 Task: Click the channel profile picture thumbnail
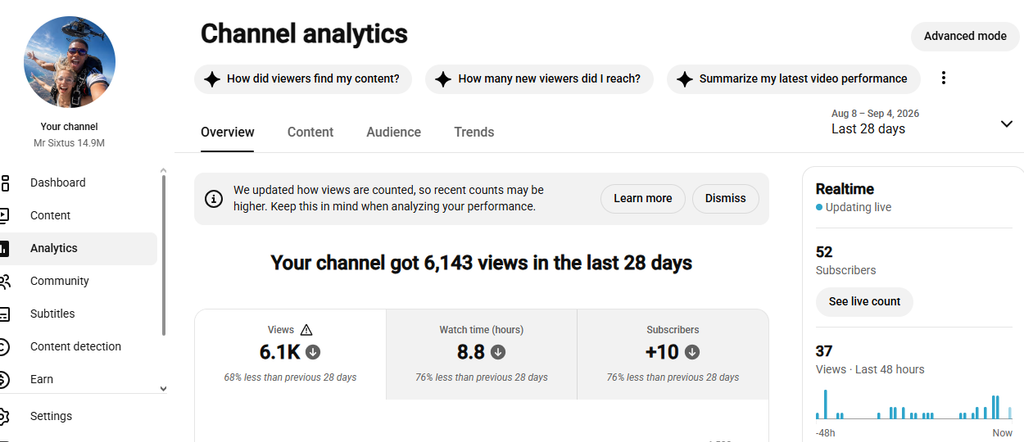click(70, 62)
